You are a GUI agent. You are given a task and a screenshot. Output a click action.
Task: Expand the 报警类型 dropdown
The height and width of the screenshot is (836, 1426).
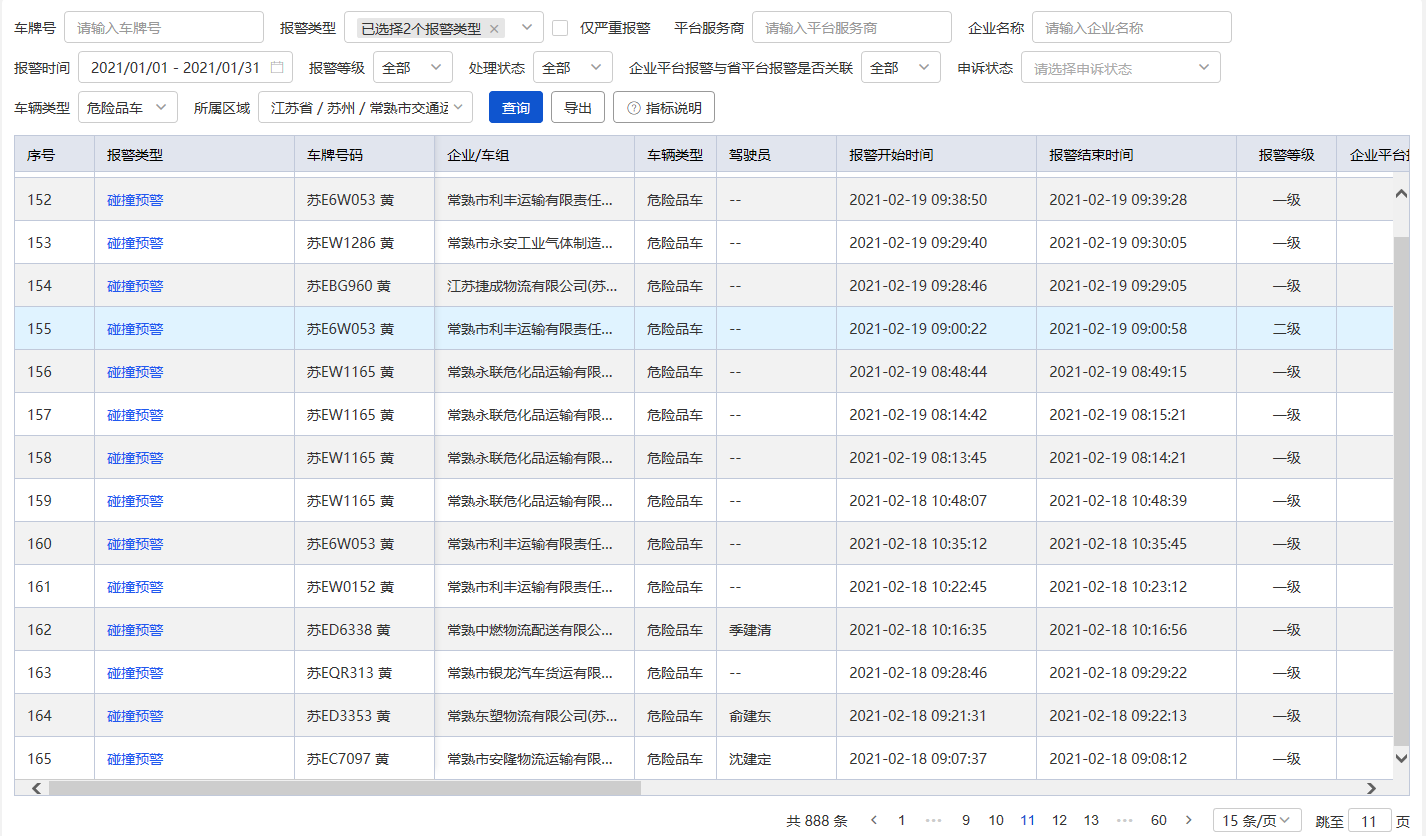point(444,28)
